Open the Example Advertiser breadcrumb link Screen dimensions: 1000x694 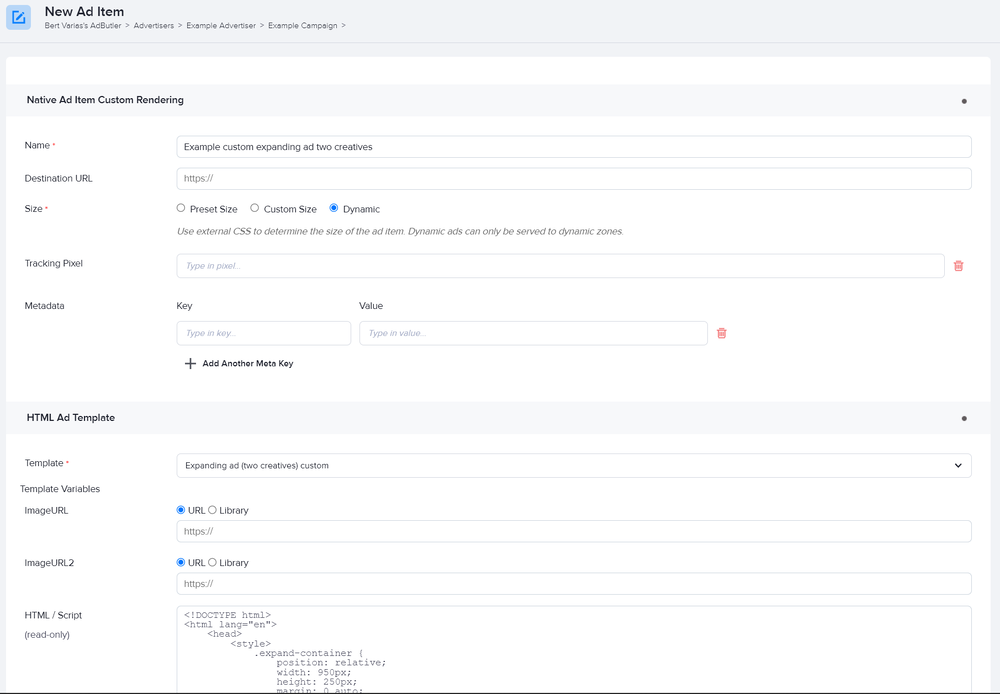(221, 26)
